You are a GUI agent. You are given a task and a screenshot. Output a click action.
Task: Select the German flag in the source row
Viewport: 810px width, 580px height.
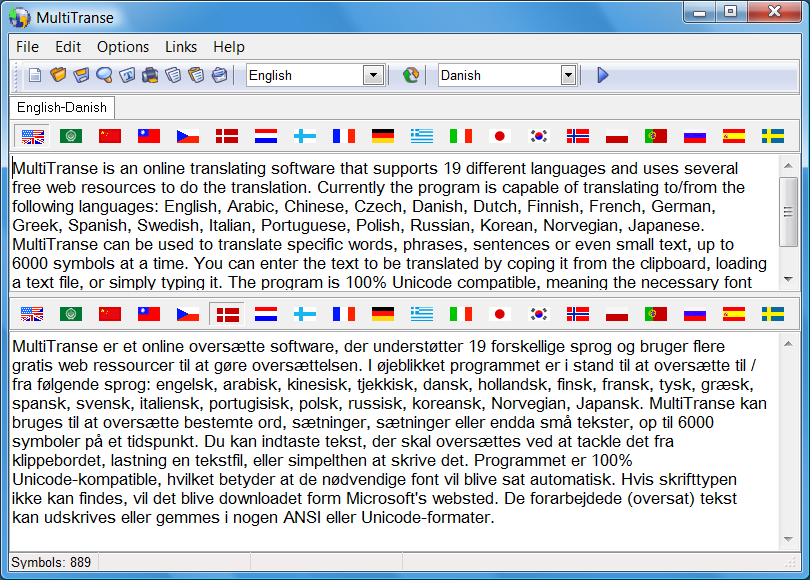[382, 135]
